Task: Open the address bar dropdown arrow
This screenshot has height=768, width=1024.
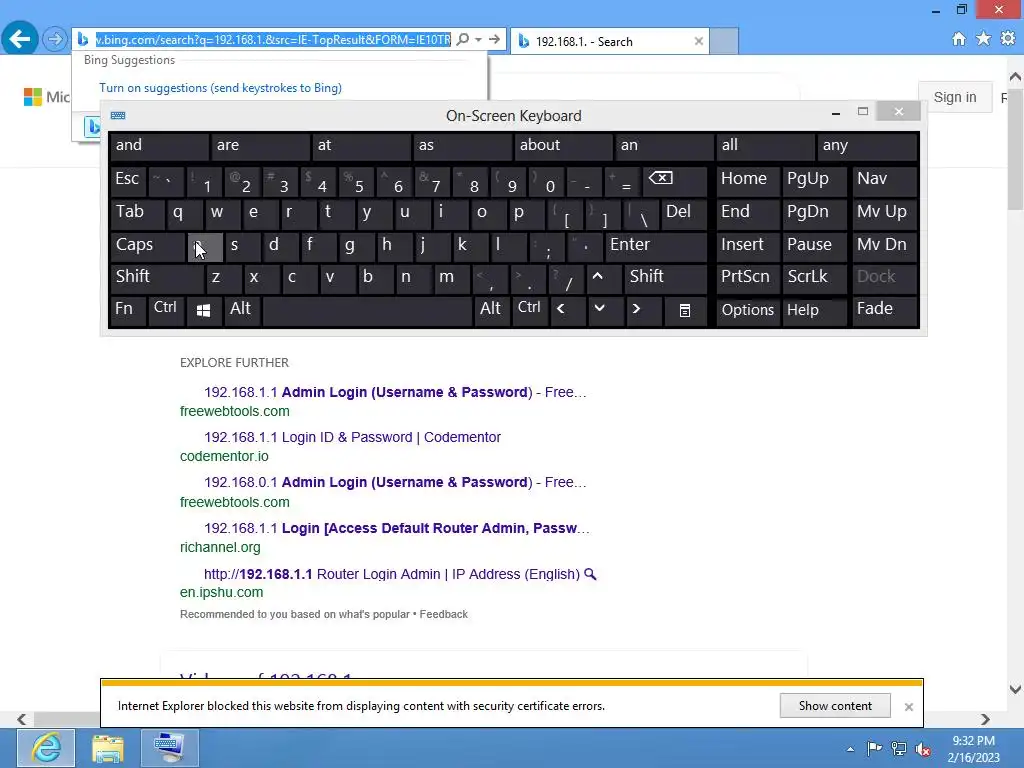Action: [x=479, y=40]
